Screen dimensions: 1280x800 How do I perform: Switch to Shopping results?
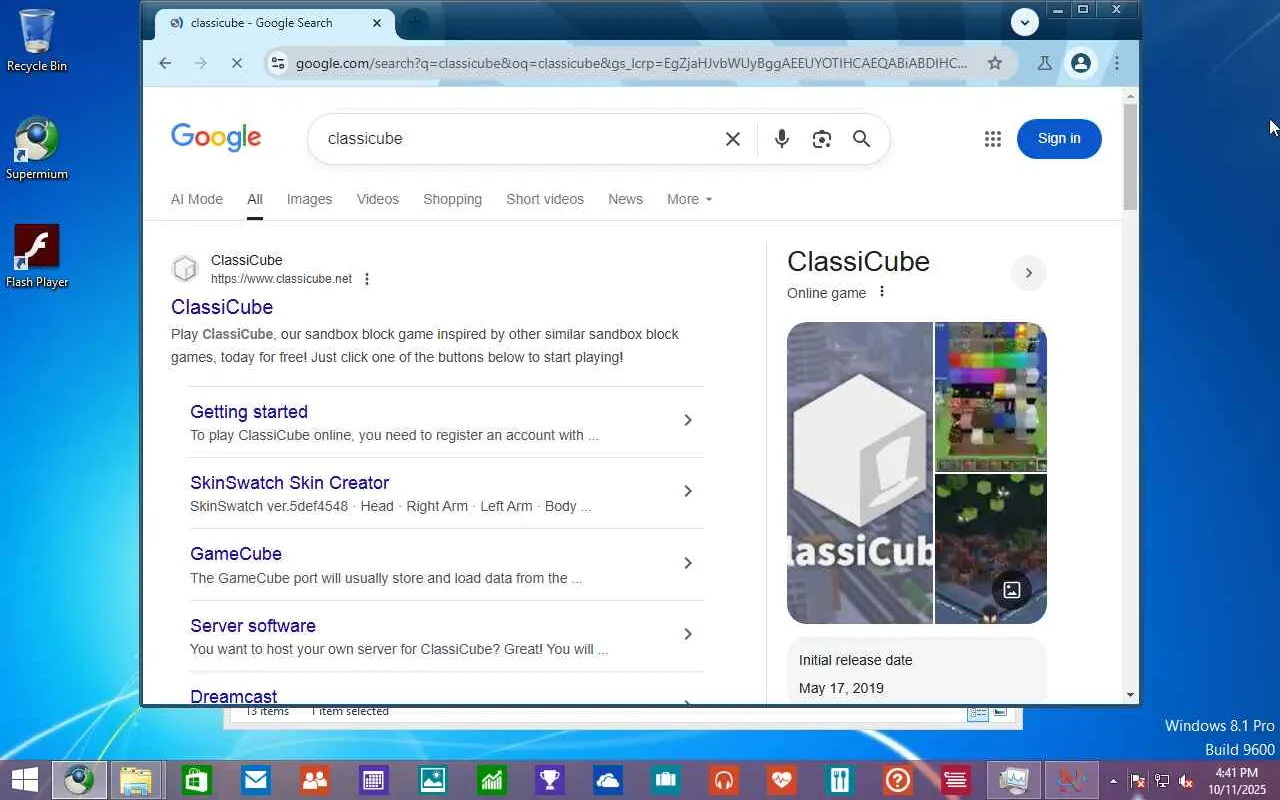[452, 199]
